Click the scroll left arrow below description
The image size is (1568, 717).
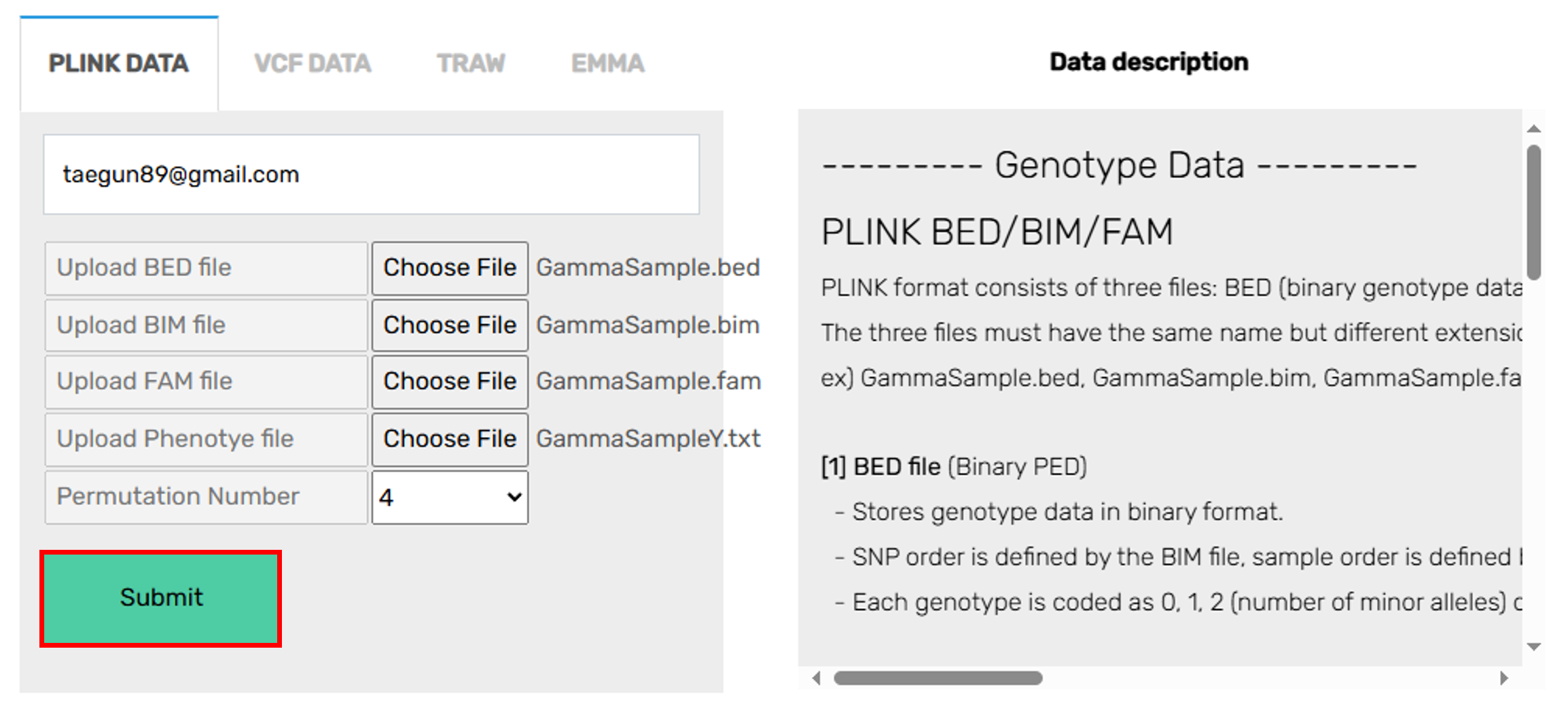pyautogui.click(x=817, y=678)
